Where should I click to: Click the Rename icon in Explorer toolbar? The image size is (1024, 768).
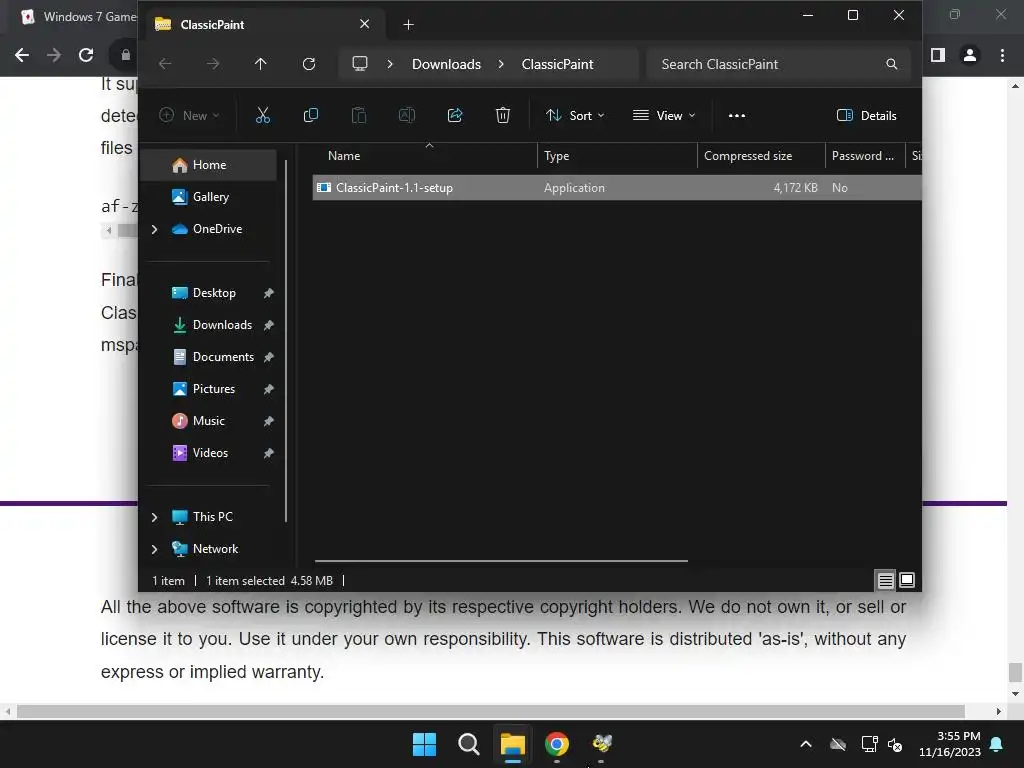(407, 116)
